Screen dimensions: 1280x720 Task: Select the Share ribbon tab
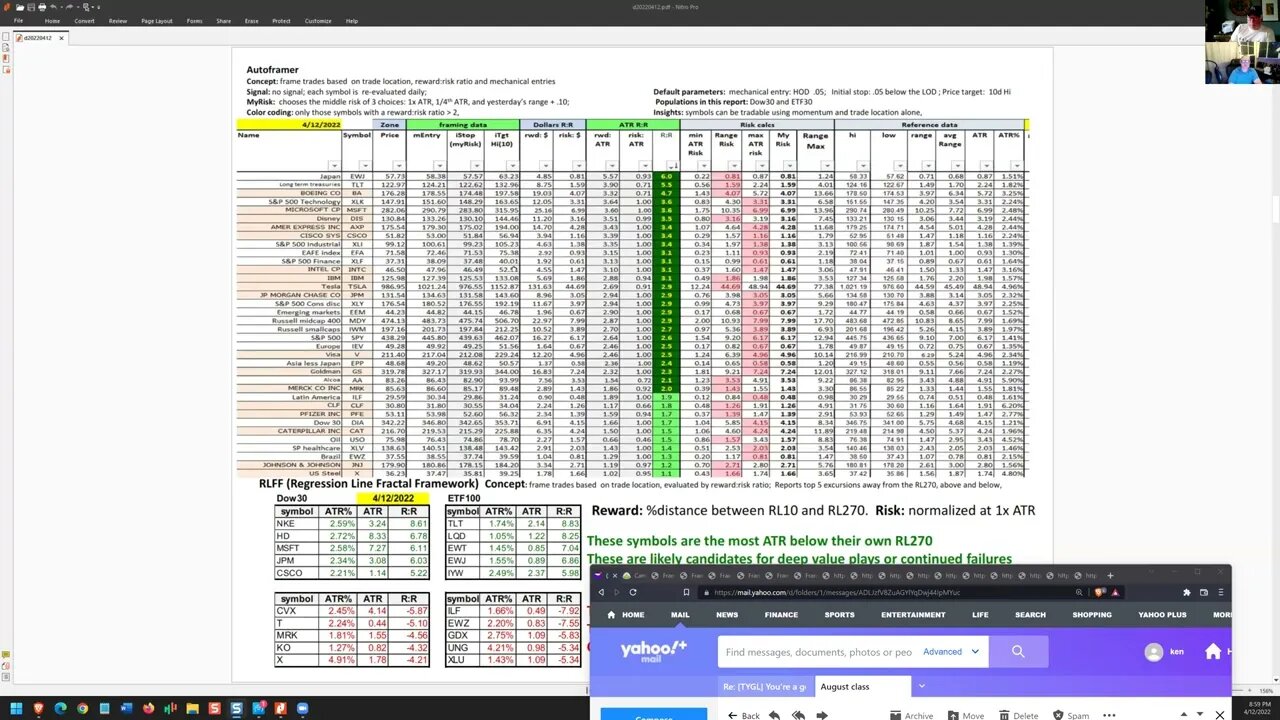pos(223,21)
